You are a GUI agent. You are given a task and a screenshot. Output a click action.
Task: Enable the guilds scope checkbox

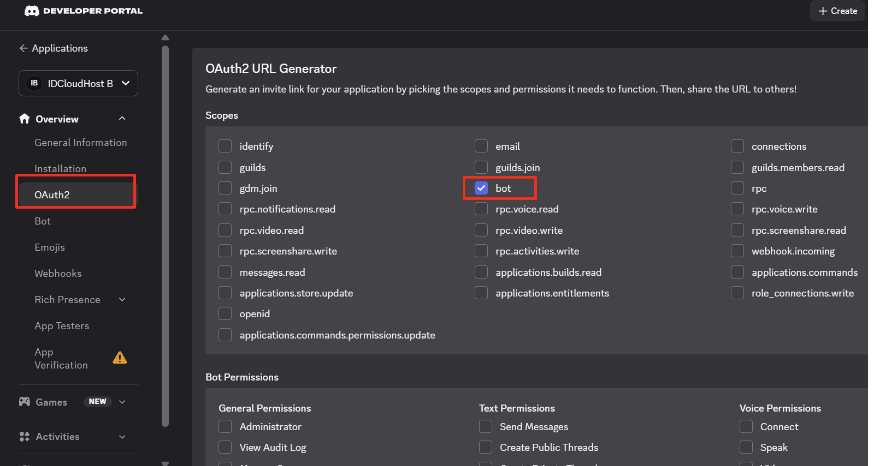coord(225,167)
